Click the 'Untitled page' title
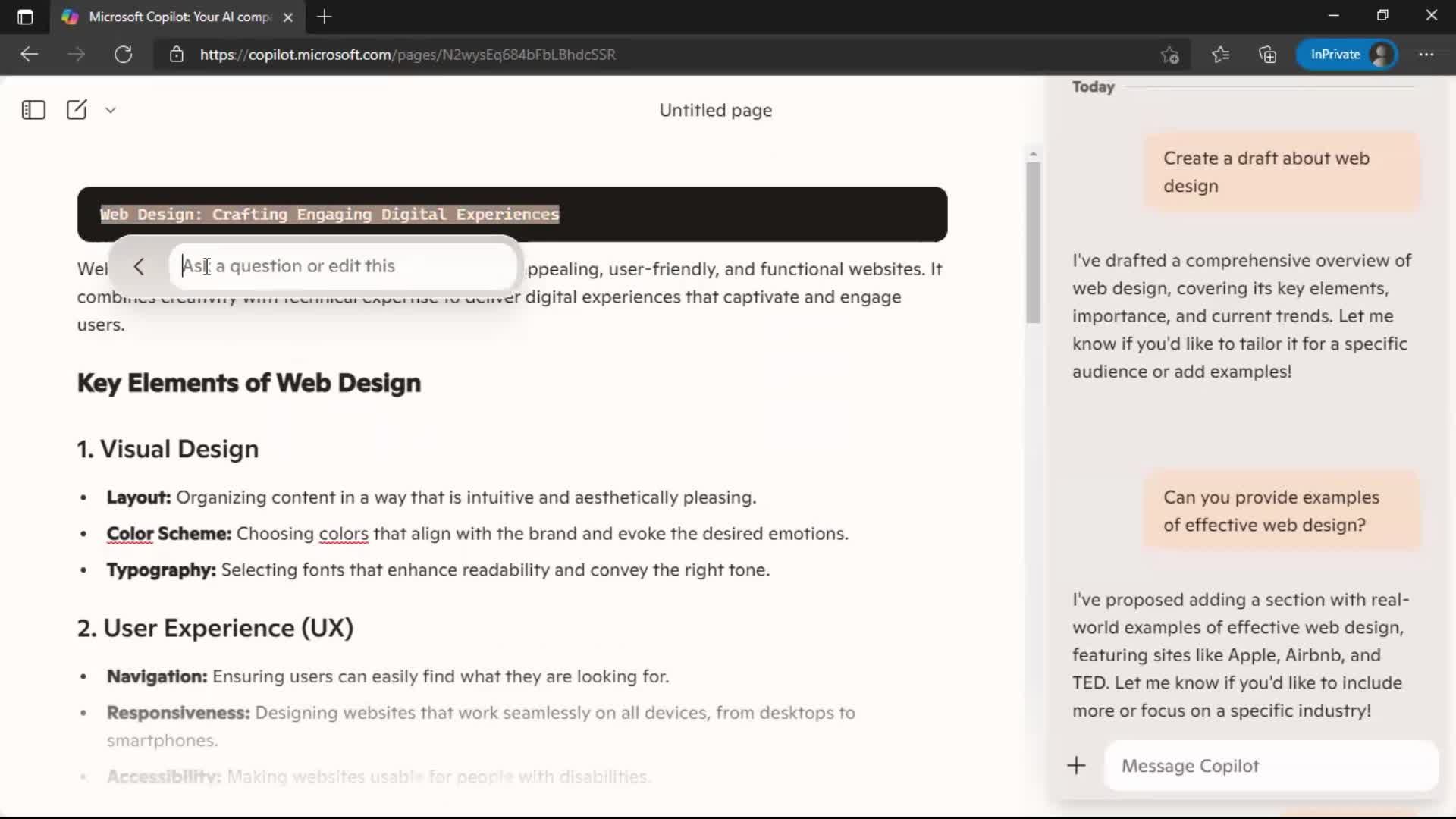Viewport: 1456px width, 819px height. (x=716, y=110)
